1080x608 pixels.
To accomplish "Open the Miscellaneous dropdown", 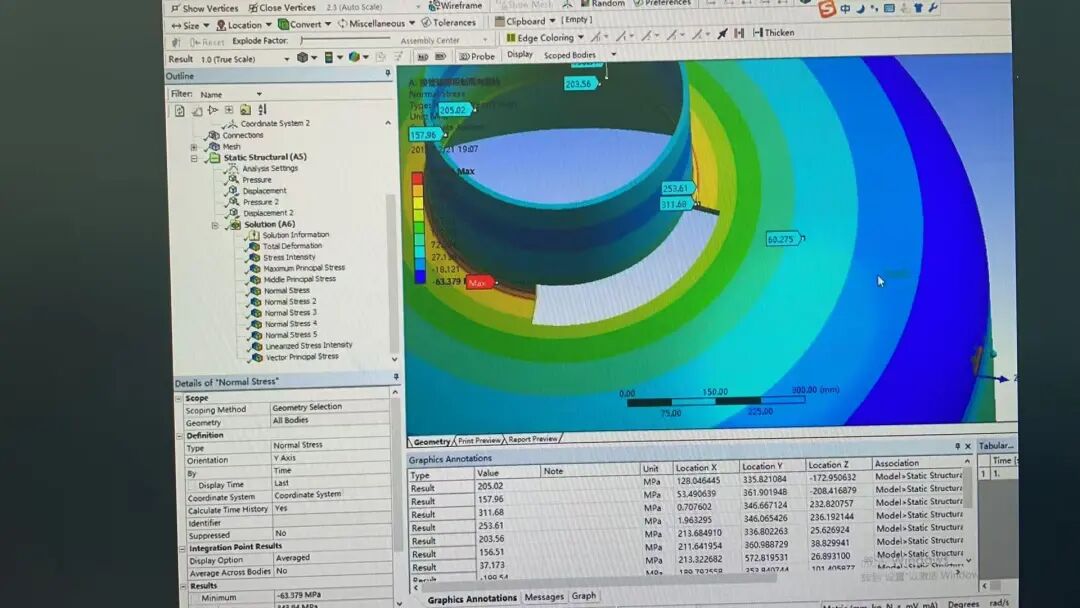I will [375, 23].
